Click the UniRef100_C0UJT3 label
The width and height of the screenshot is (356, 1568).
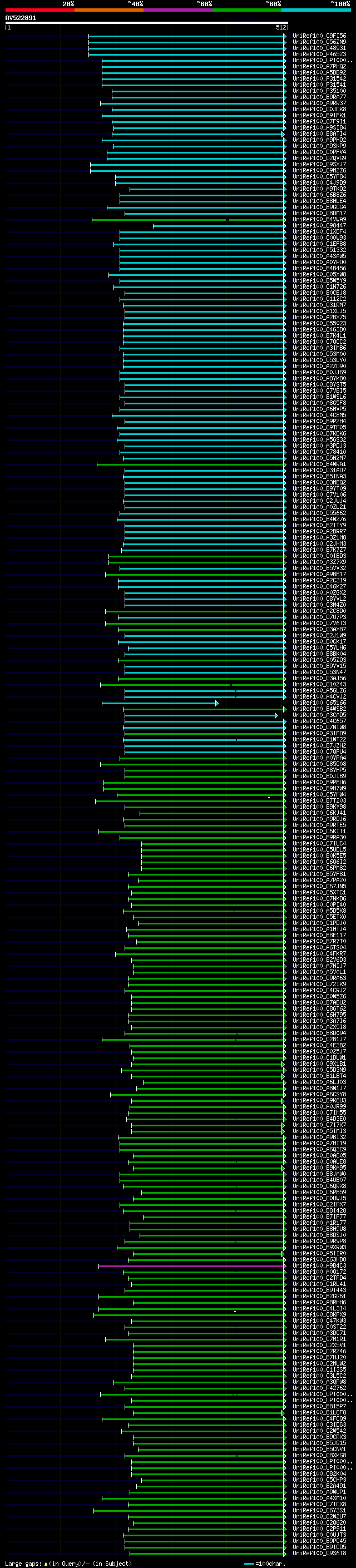point(319,1535)
